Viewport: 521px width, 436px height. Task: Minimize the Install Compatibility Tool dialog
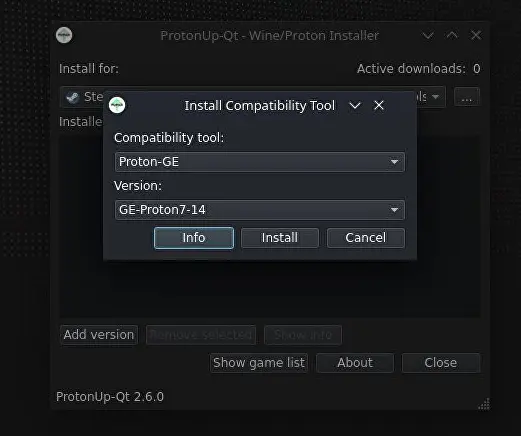point(355,106)
